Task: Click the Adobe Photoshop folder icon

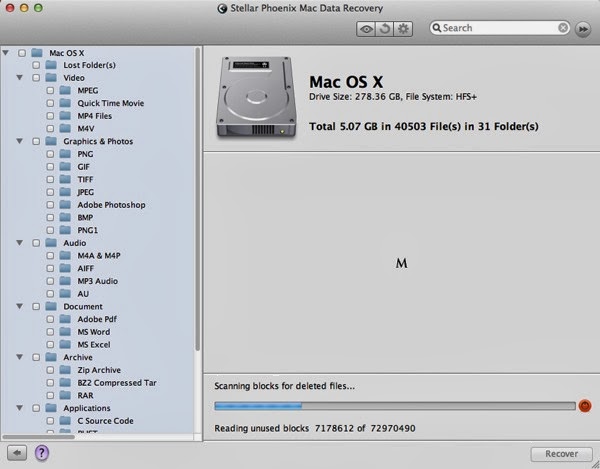Action: tap(65, 205)
